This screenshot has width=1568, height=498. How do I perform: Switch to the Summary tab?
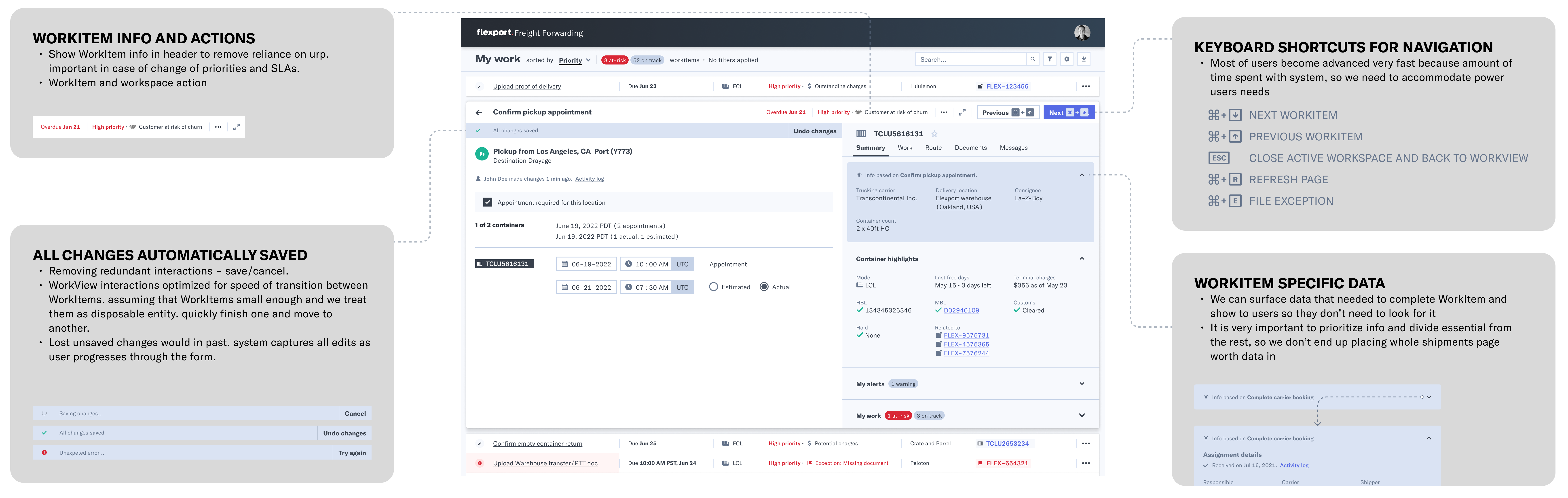(871, 148)
